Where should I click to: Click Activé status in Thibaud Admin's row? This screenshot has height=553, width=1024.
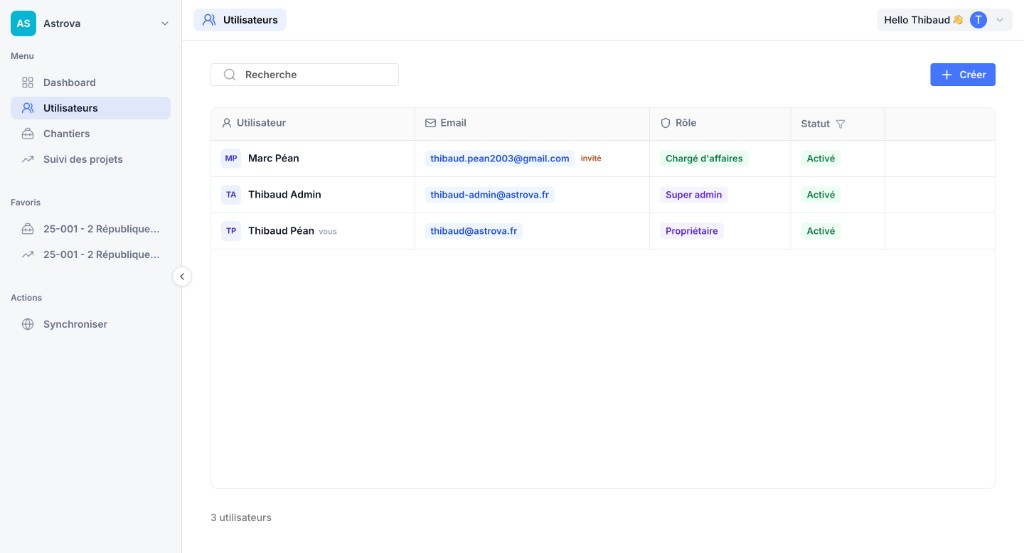[821, 195]
